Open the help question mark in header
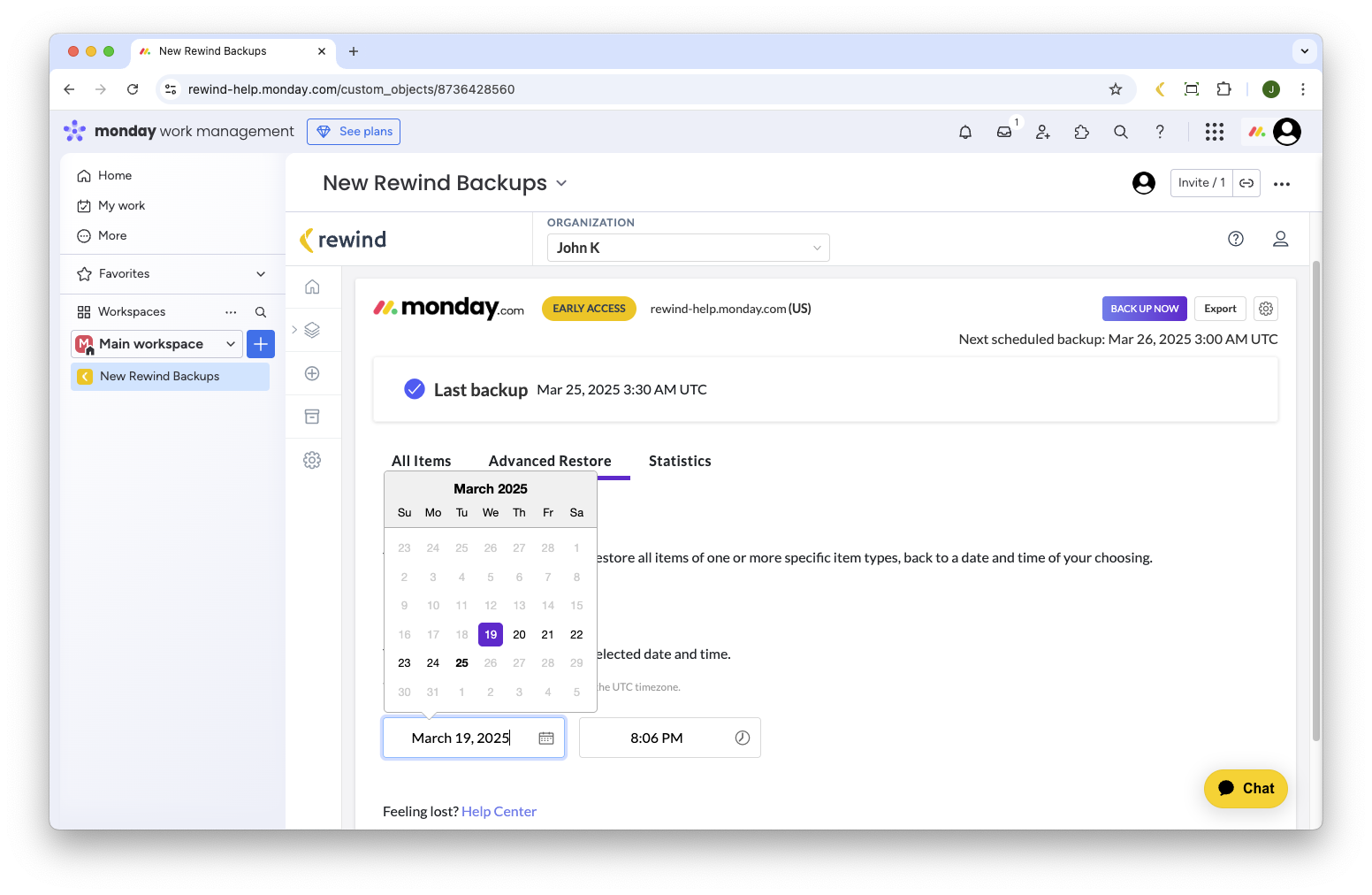This screenshot has height=895, width=1372. point(1160,132)
